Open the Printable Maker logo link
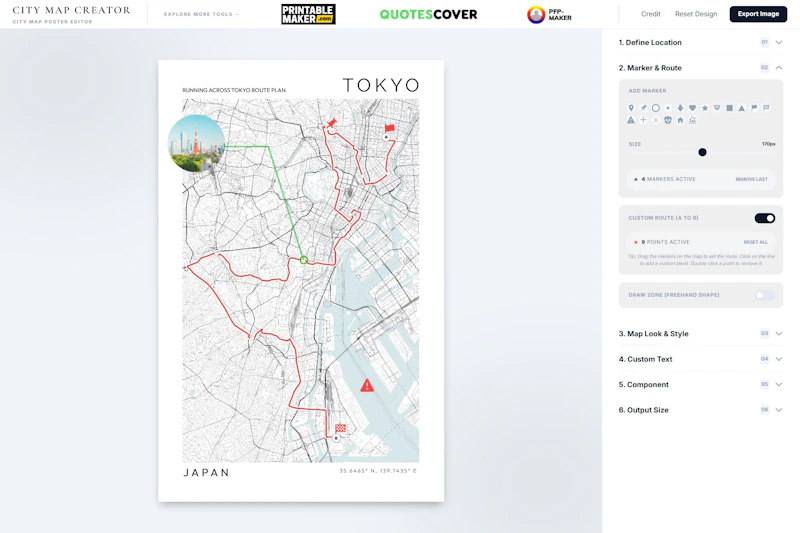Screen dimensions: 800x533 [308, 14]
